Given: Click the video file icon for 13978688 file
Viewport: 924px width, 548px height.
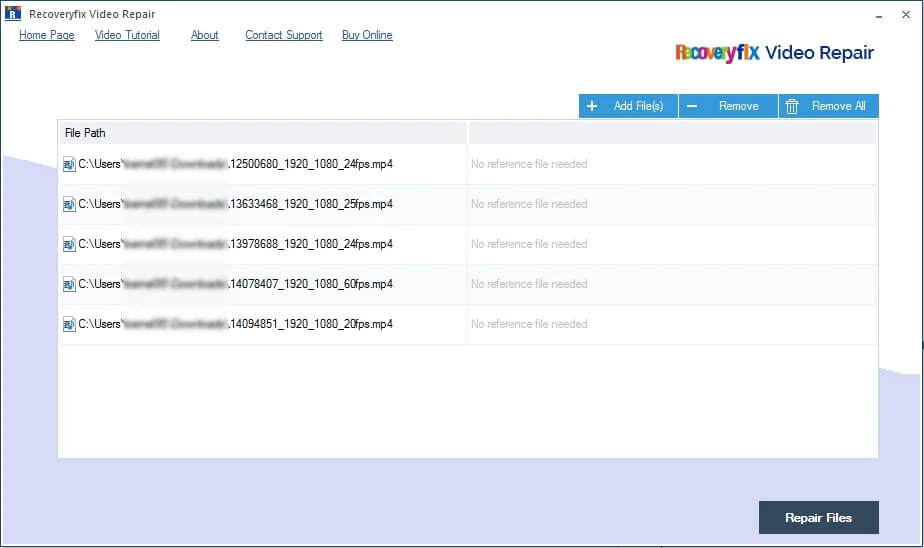Looking at the screenshot, I should pos(69,244).
